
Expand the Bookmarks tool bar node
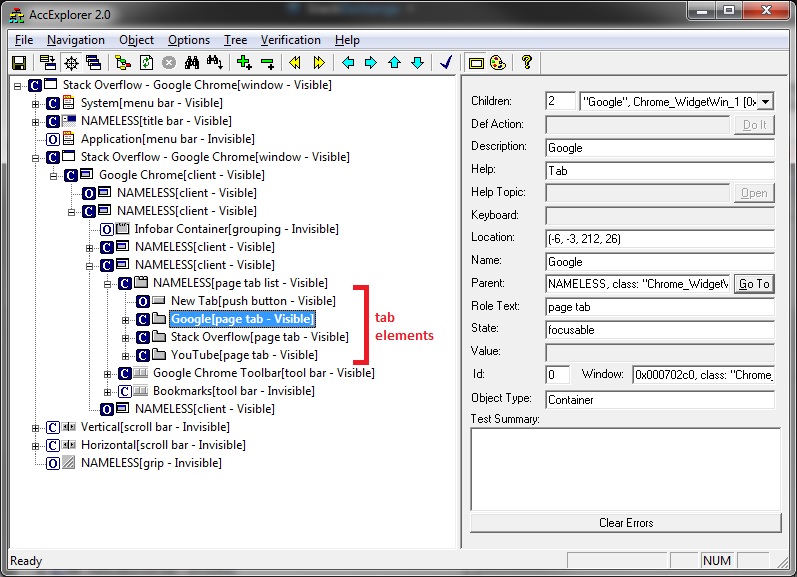point(107,392)
